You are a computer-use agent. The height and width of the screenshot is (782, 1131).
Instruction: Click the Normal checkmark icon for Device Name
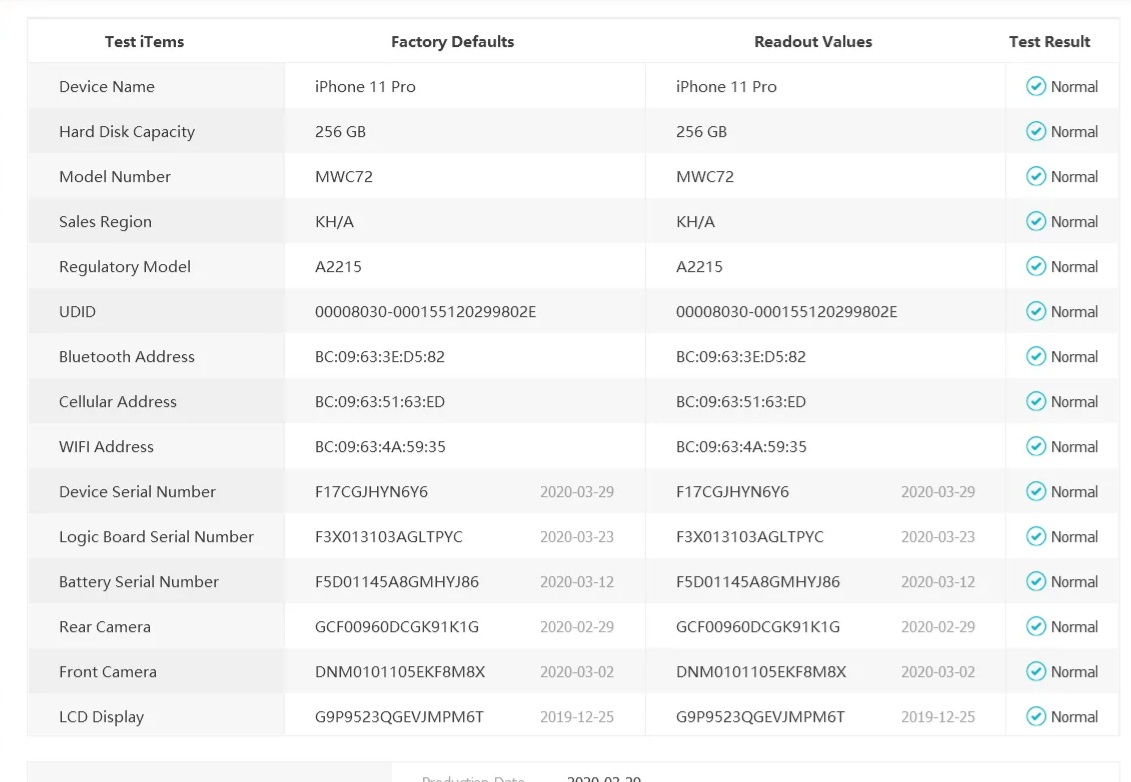[x=1036, y=87]
